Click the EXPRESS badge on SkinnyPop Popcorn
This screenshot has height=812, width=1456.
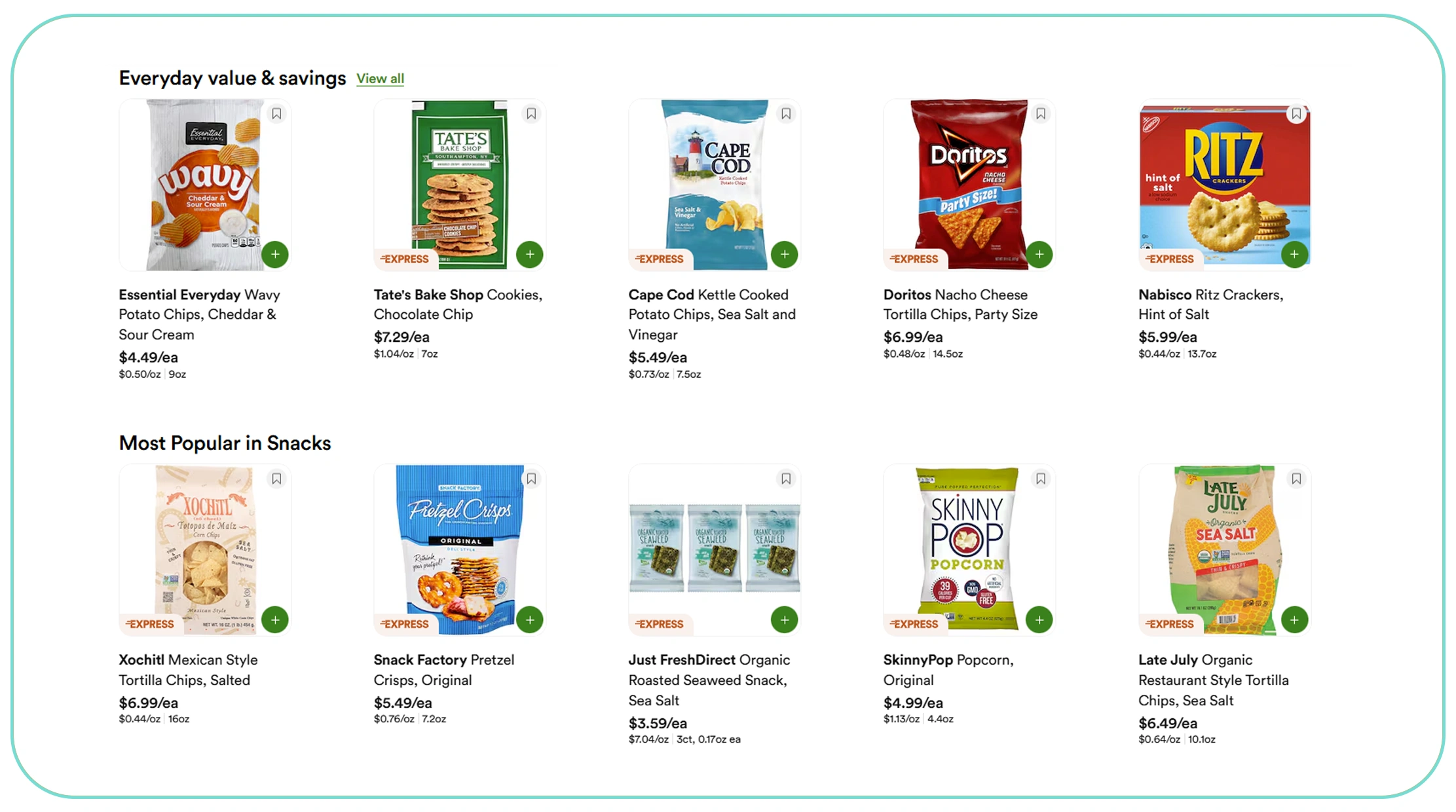click(914, 624)
